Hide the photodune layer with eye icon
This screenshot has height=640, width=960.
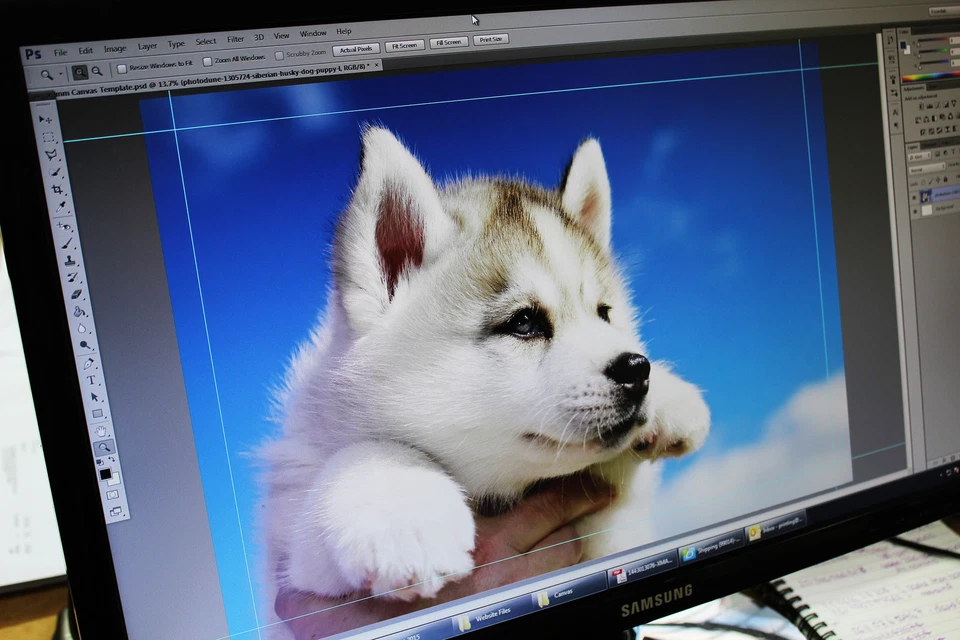(x=914, y=198)
